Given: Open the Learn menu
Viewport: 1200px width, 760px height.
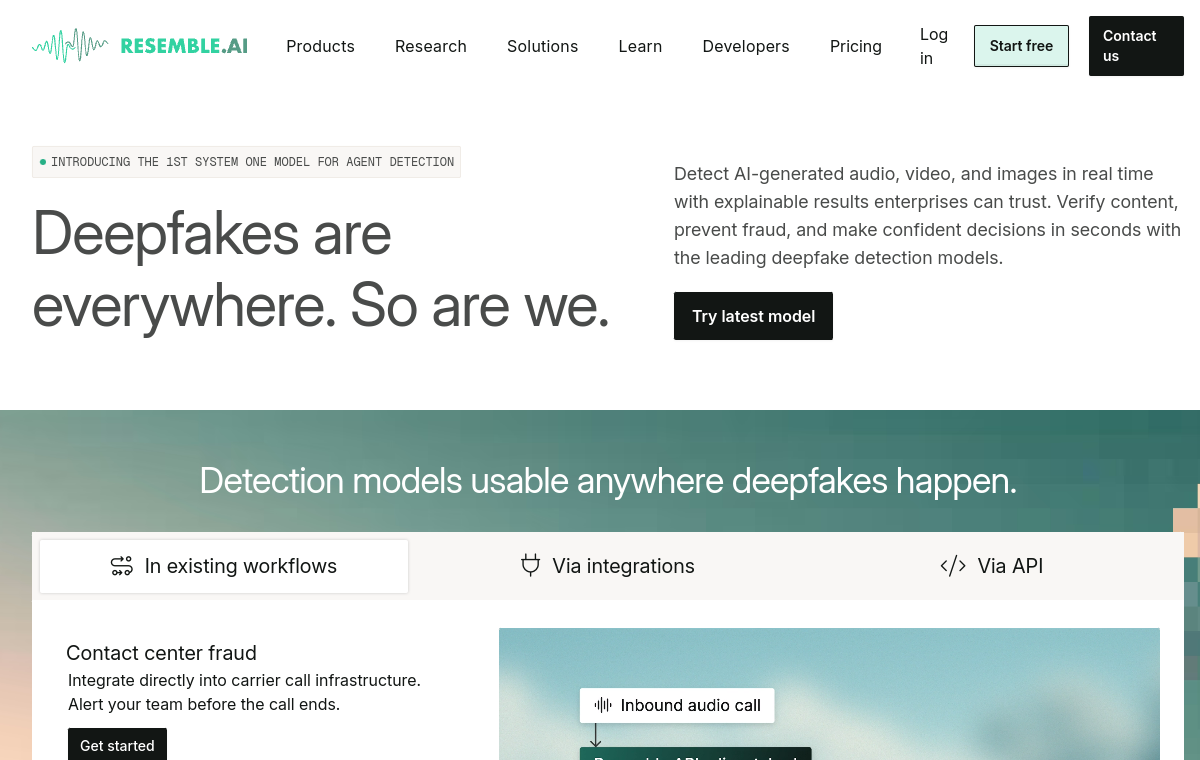Looking at the screenshot, I should tap(640, 46).
